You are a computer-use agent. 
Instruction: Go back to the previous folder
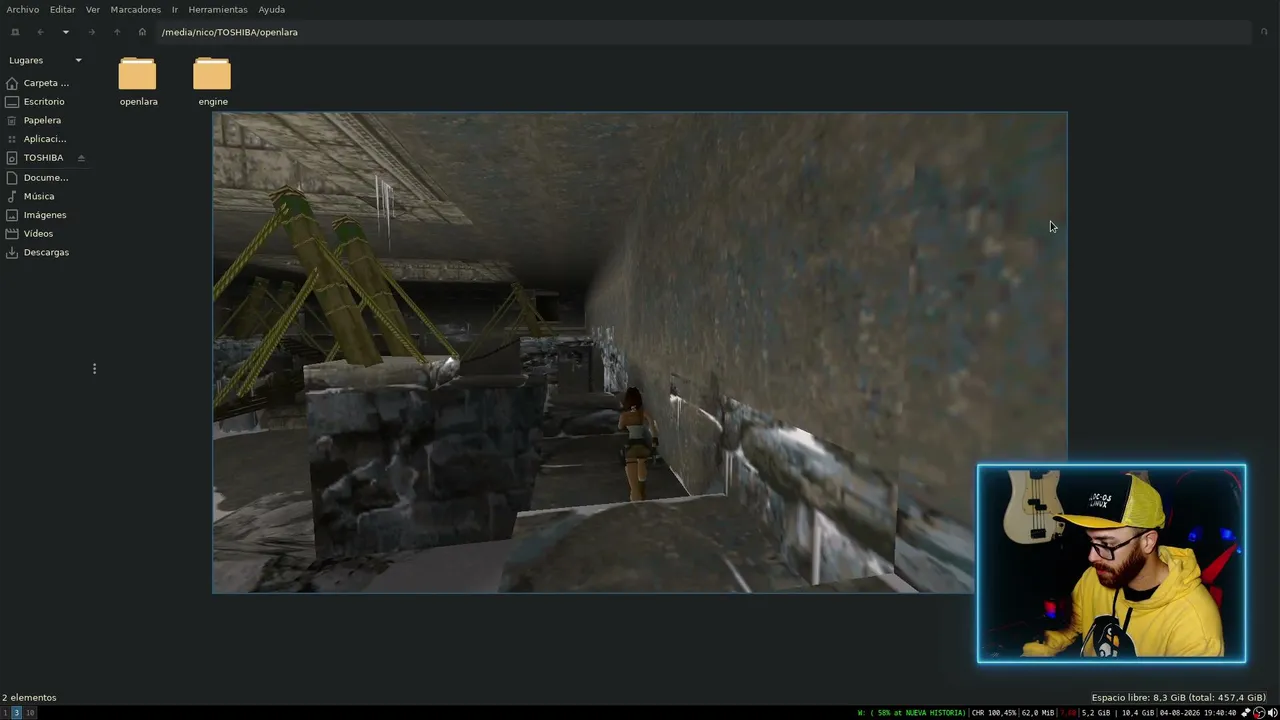tap(40, 32)
